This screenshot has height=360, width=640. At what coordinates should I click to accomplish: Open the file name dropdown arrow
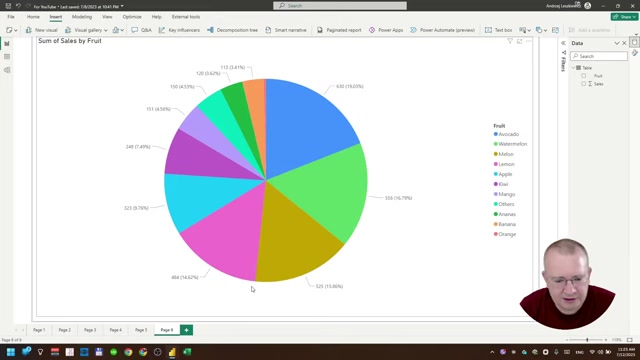coord(122,6)
